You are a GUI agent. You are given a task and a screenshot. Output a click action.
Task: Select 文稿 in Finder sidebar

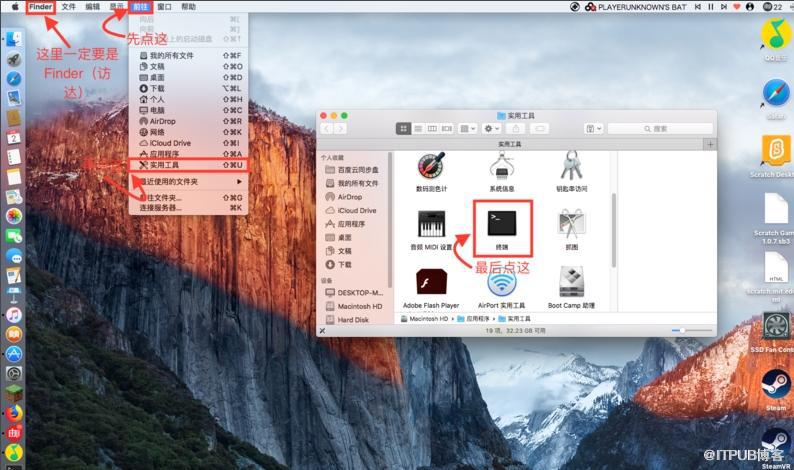(338, 251)
